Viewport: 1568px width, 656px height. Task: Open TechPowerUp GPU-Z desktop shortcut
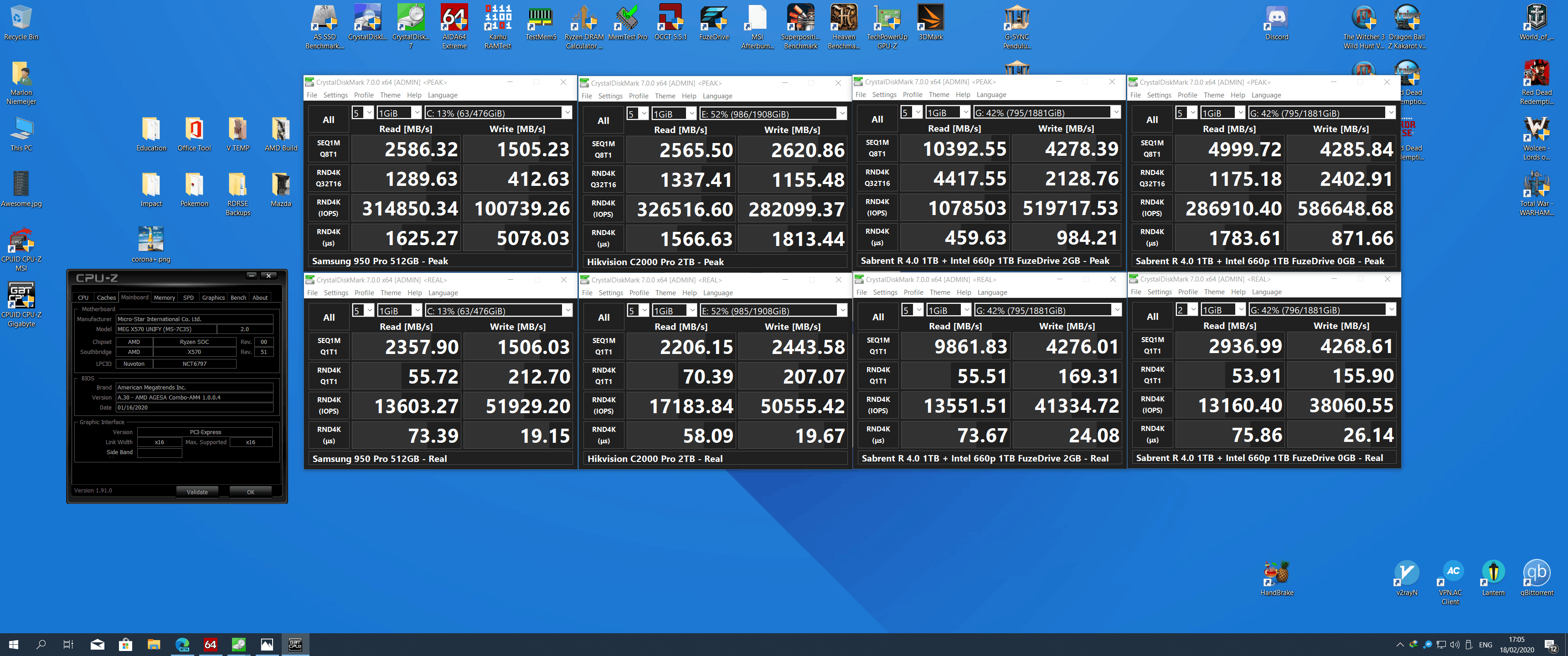click(x=887, y=18)
